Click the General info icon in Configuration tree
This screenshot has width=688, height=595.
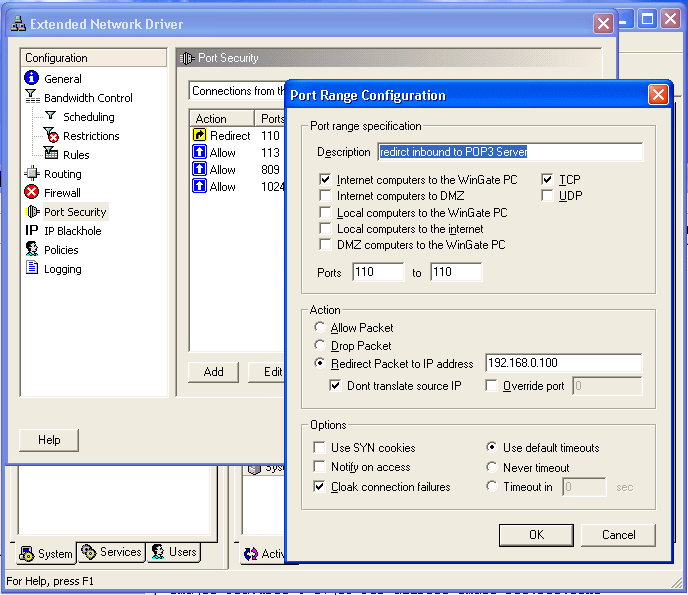pyautogui.click(x=31, y=78)
